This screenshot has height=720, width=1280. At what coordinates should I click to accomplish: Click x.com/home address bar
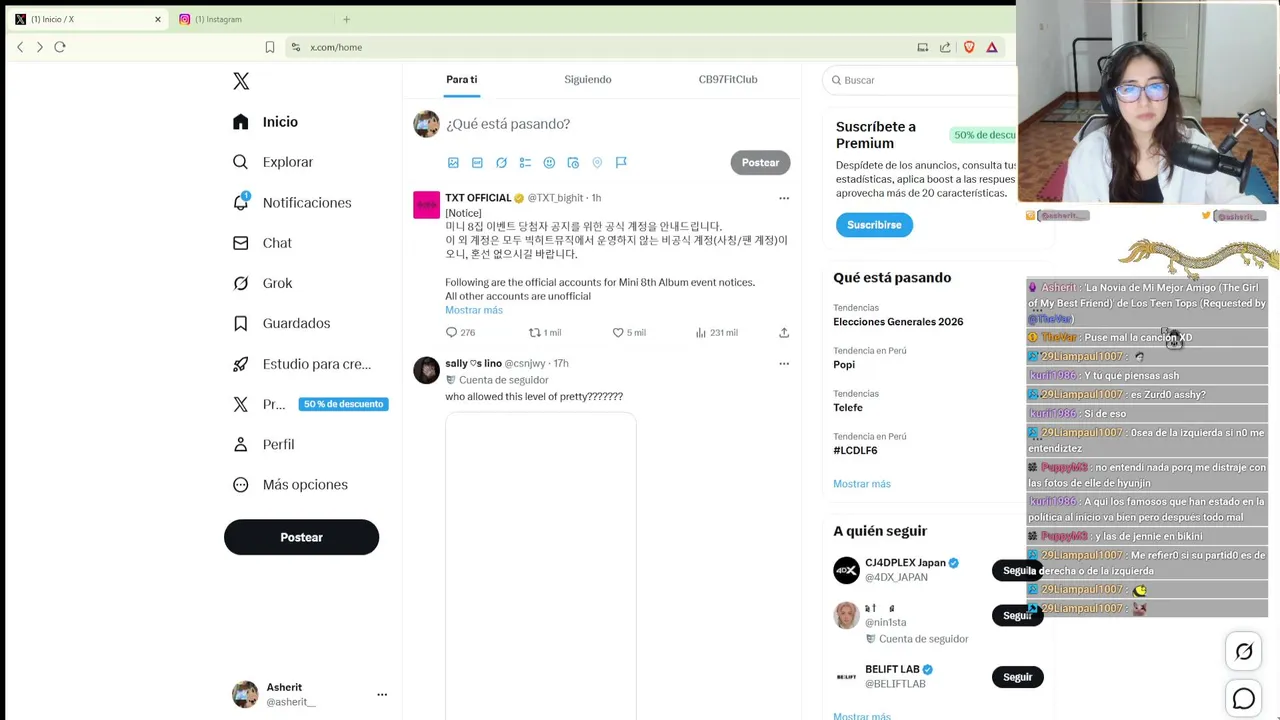pyautogui.click(x=600, y=47)
